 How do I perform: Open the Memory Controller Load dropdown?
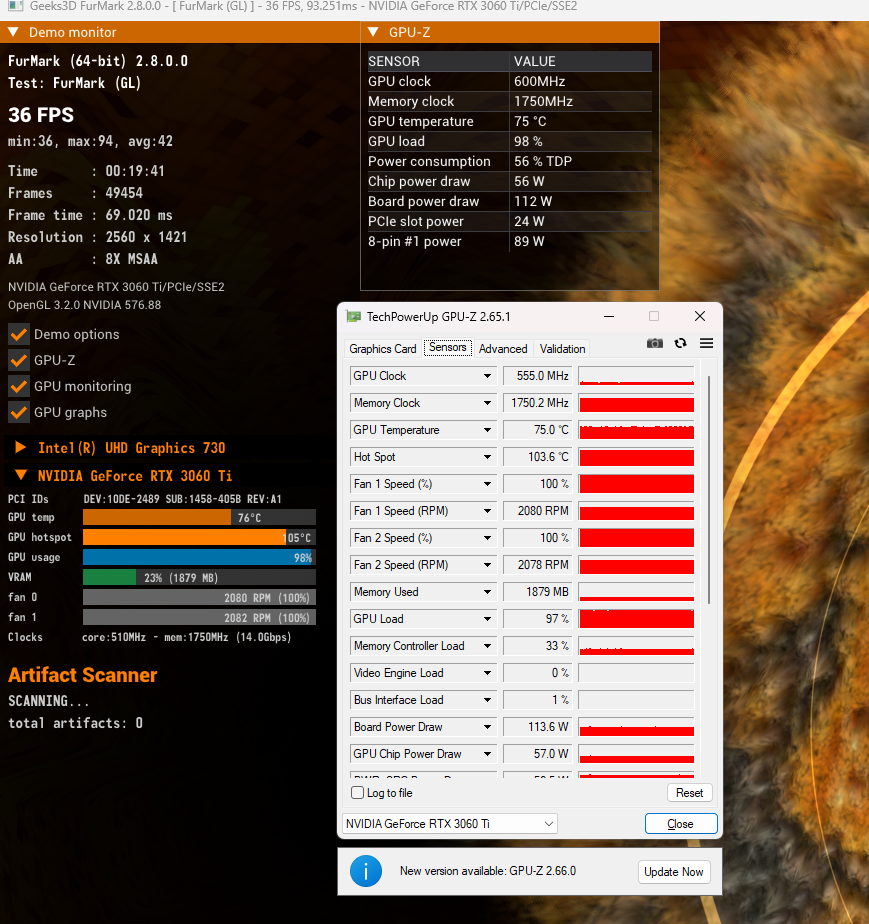coord(487,646)
